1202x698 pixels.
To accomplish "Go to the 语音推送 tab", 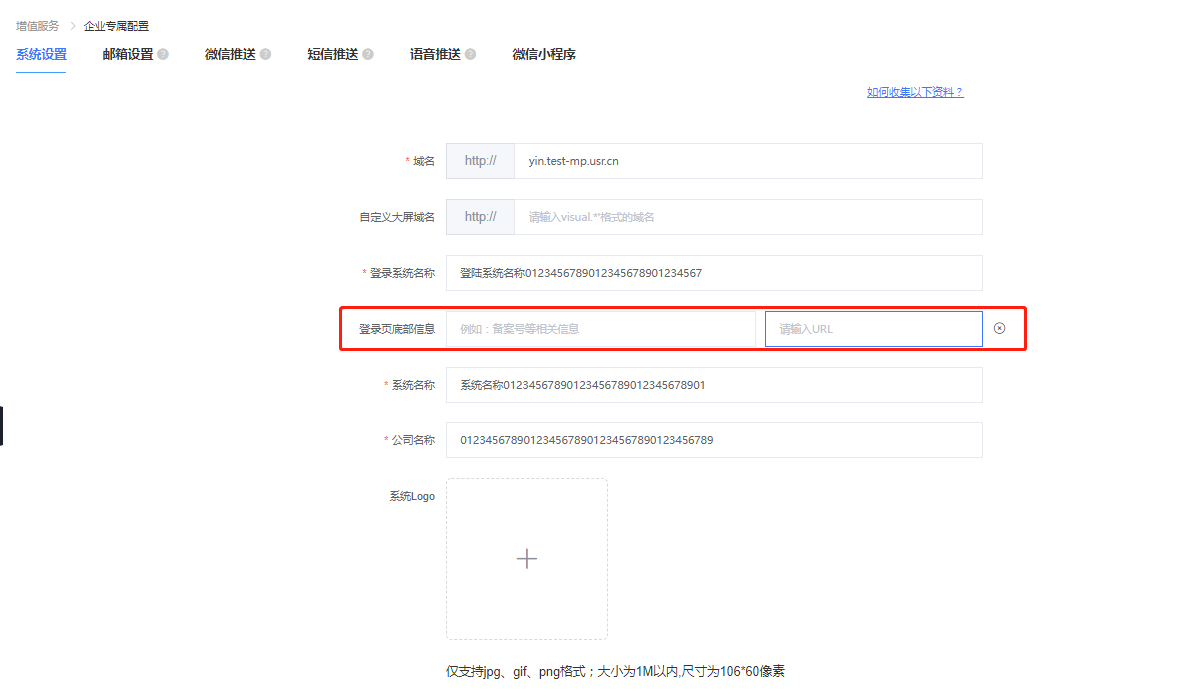I will click(435, 54).
